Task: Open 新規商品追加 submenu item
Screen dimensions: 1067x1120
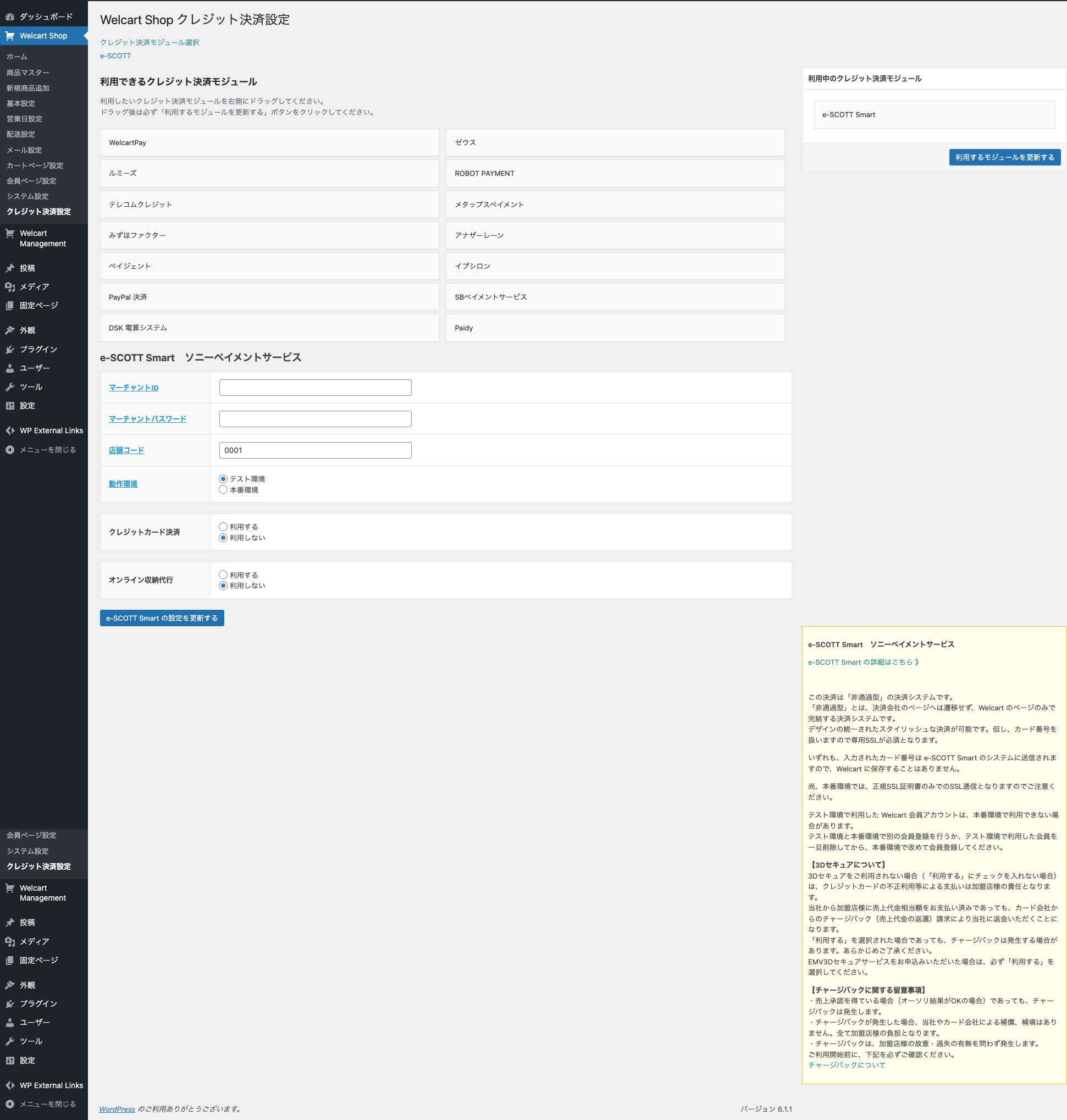Action: [x=28, y=88]
